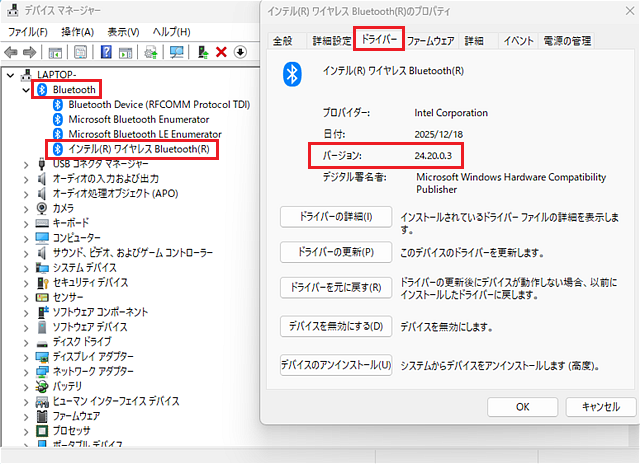Go back with the left arrow toolbar icon
640x464 pixels.
coord(11,52)
